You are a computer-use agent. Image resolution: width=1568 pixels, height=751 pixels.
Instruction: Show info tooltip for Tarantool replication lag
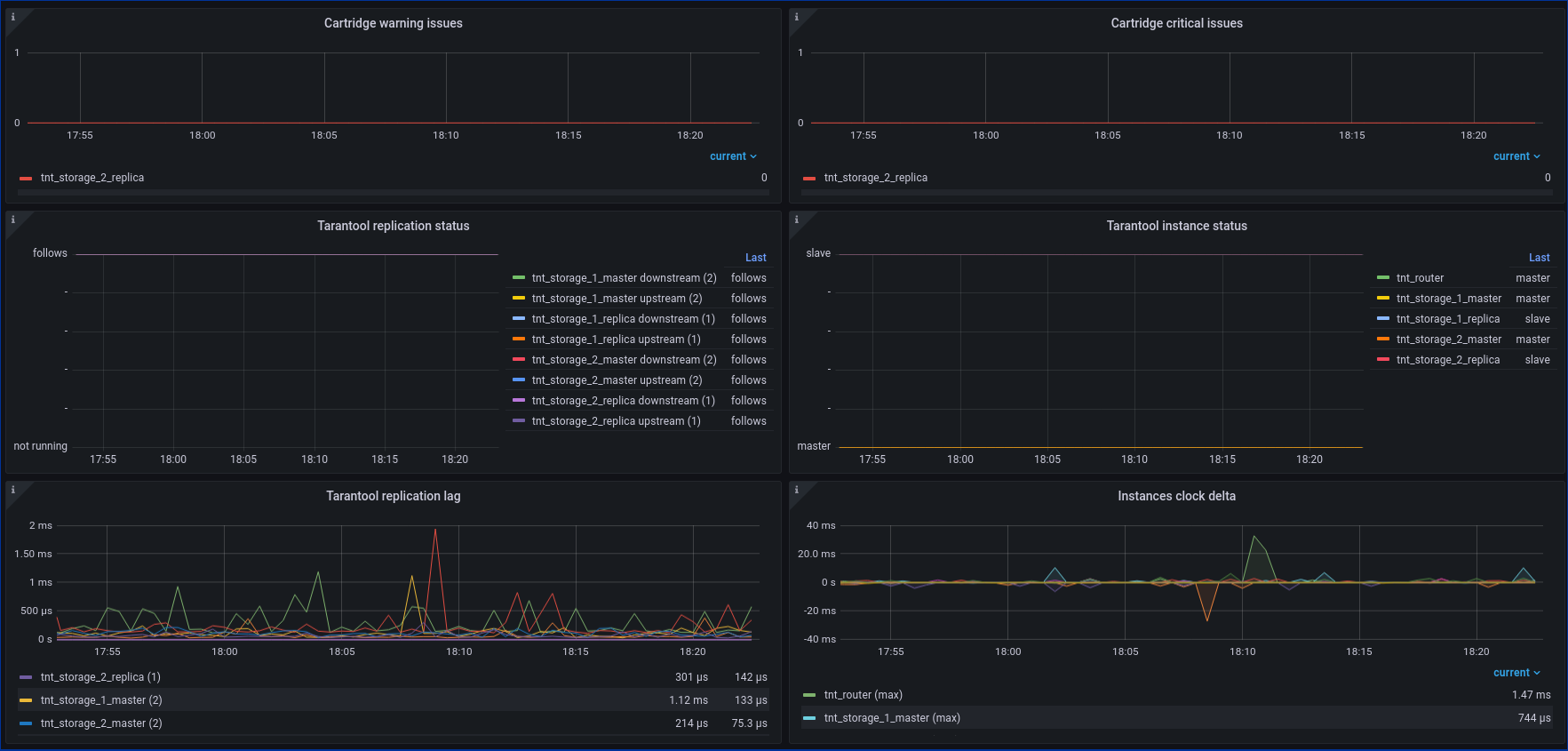coord(13,490)
